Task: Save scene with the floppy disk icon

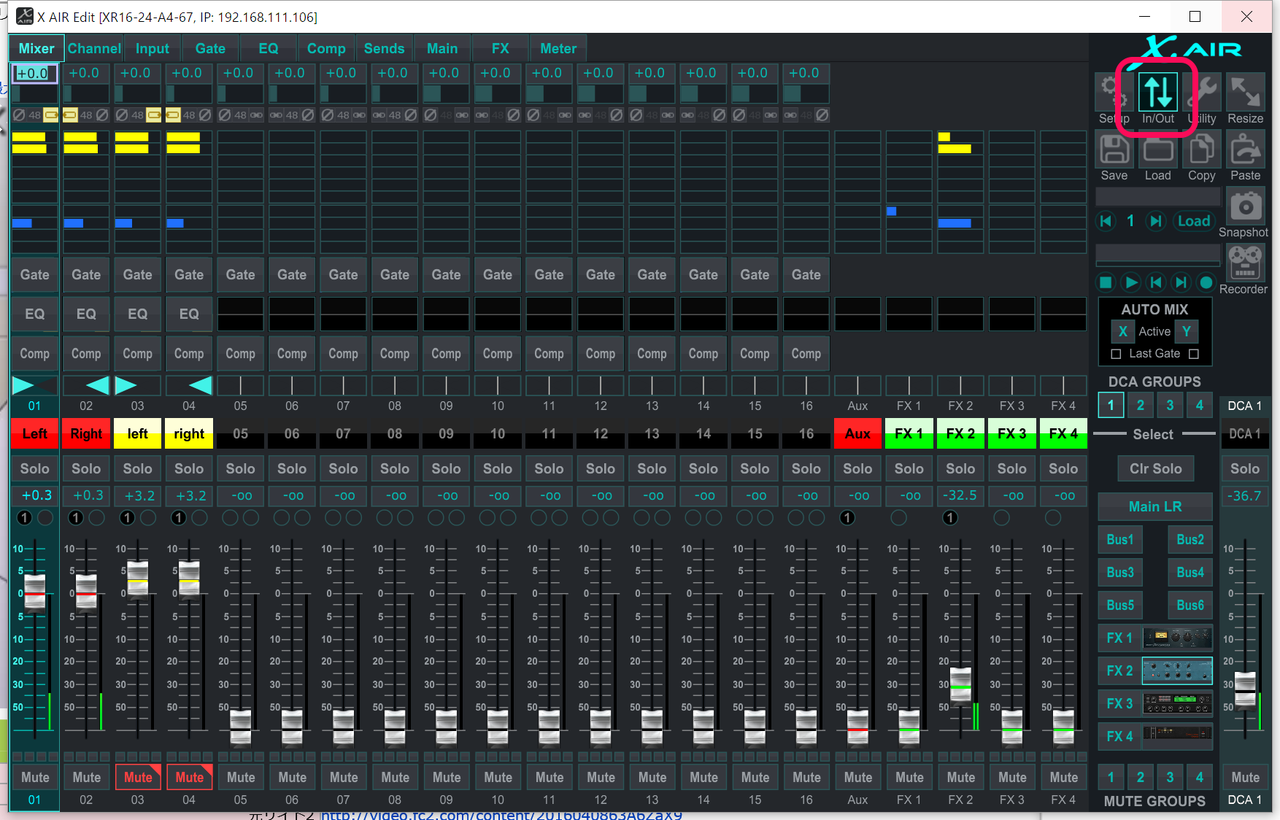Action: click(x=1114, y=150)
